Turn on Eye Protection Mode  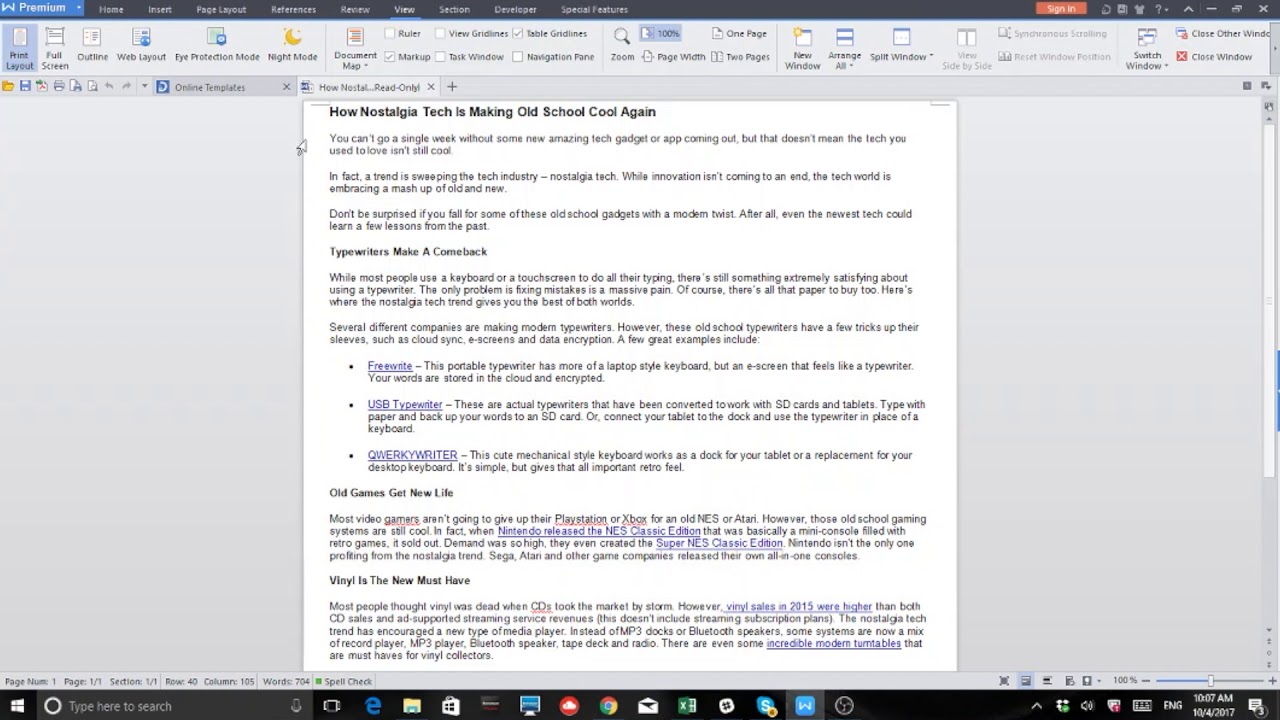216,47
